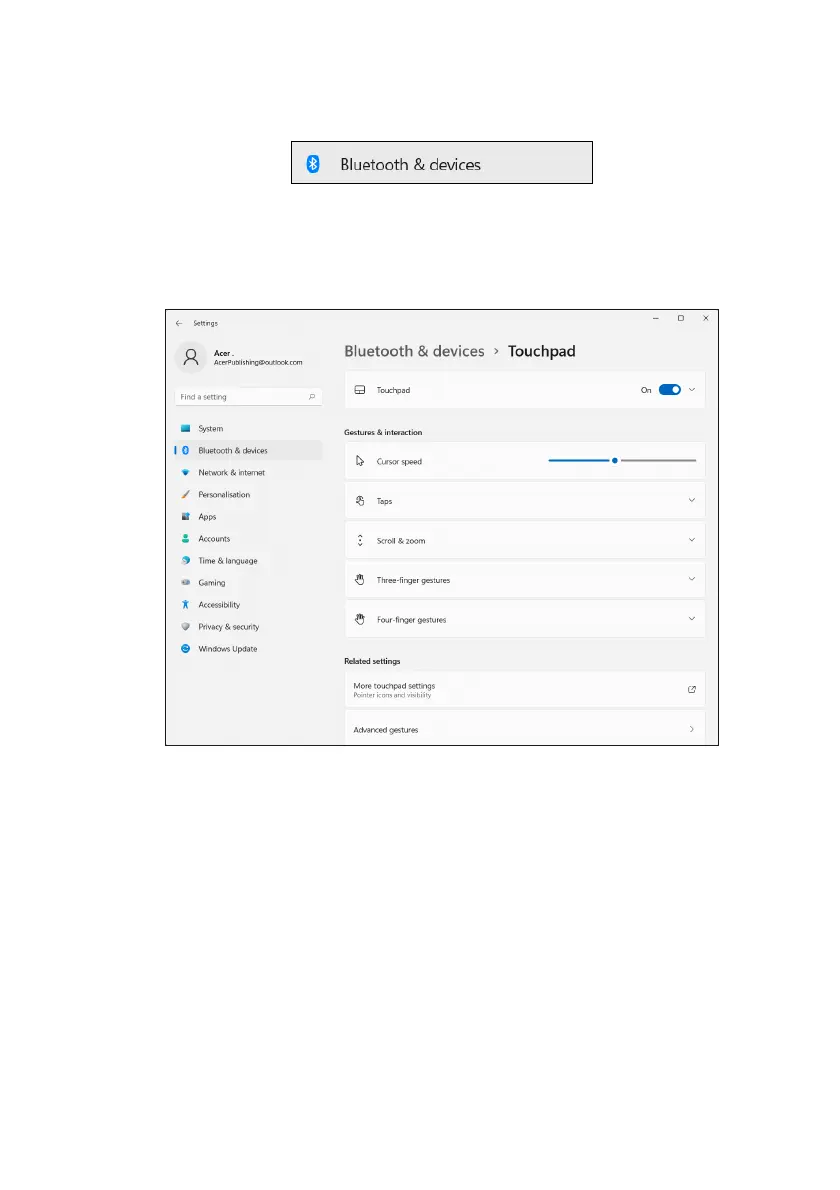Click the Time & language globe icon
The height and width of the screenshot is (1190, 840).
click(185, 561)
